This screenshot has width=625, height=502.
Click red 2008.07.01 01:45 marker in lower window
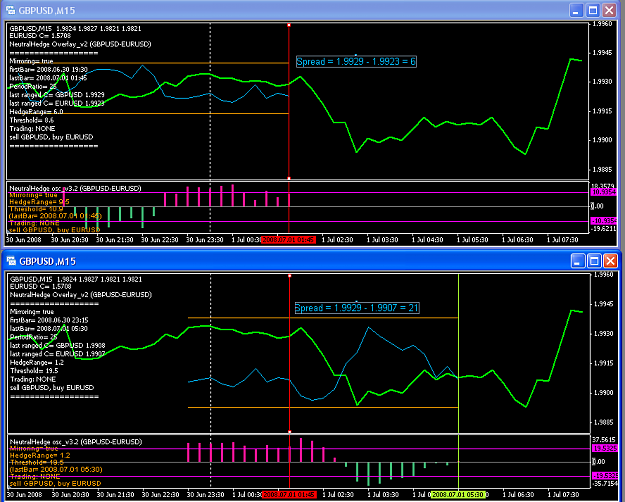(x=289, y=494)
